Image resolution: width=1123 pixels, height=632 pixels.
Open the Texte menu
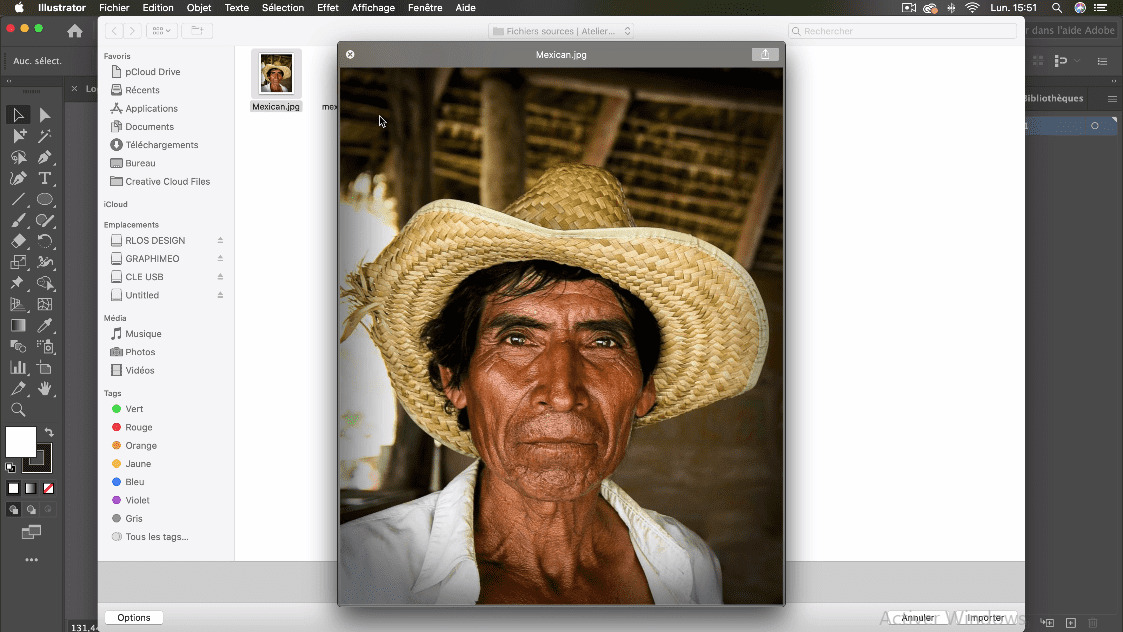[236, 8]
